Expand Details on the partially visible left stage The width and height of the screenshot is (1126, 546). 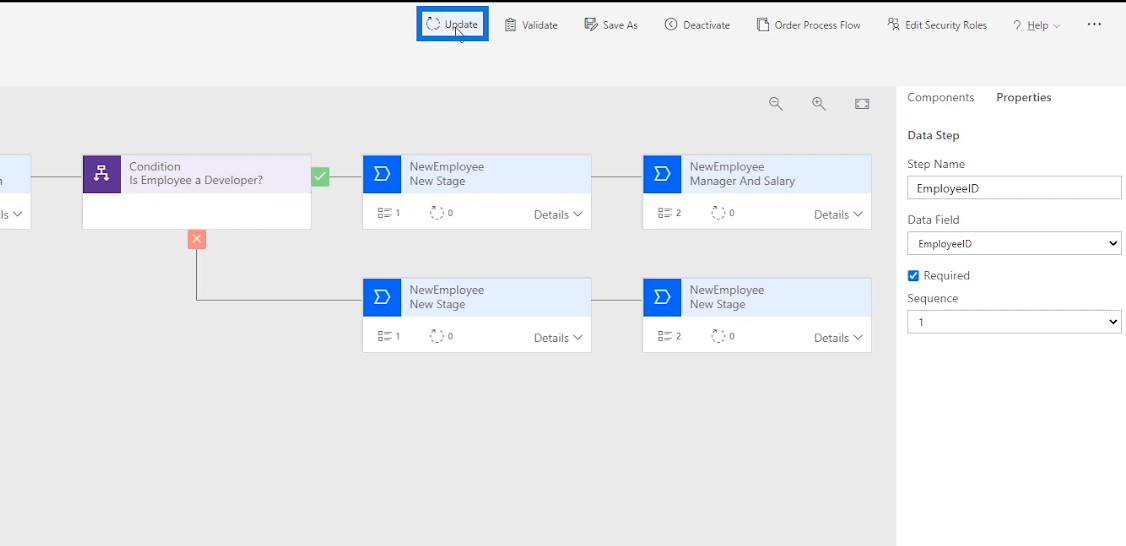point(11,214)
